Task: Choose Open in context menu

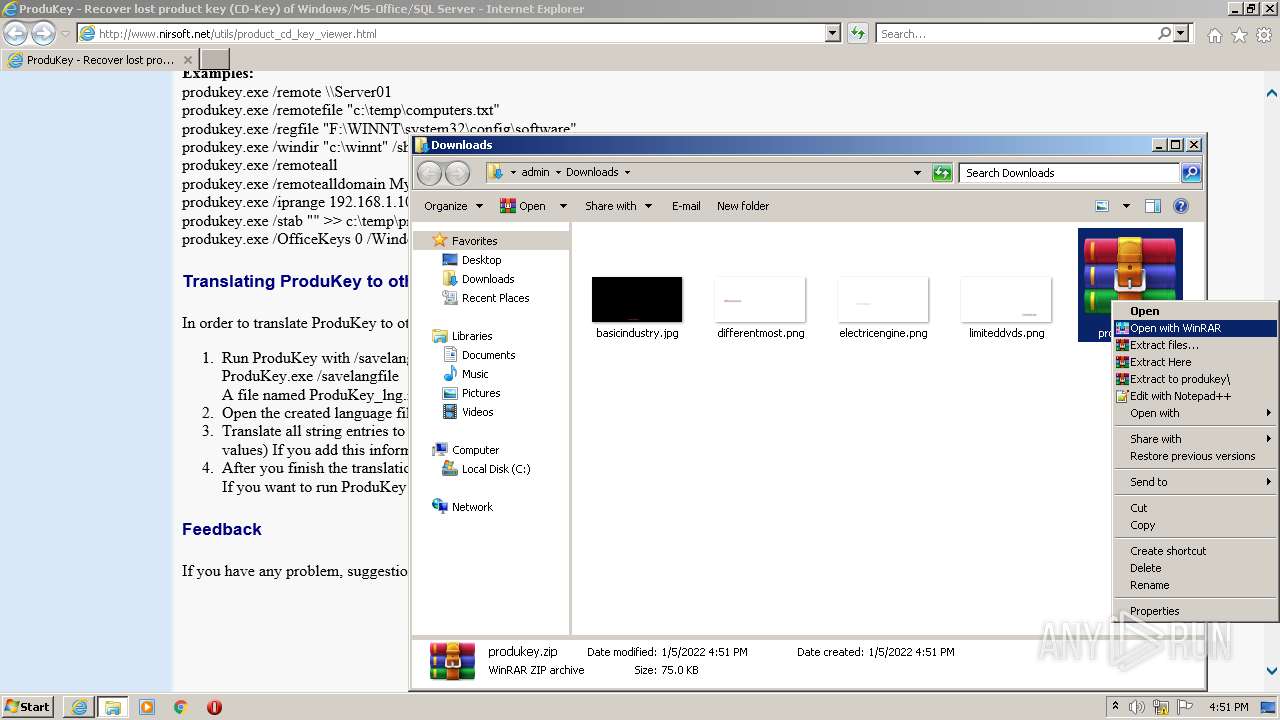Action: pos(1196,311)
